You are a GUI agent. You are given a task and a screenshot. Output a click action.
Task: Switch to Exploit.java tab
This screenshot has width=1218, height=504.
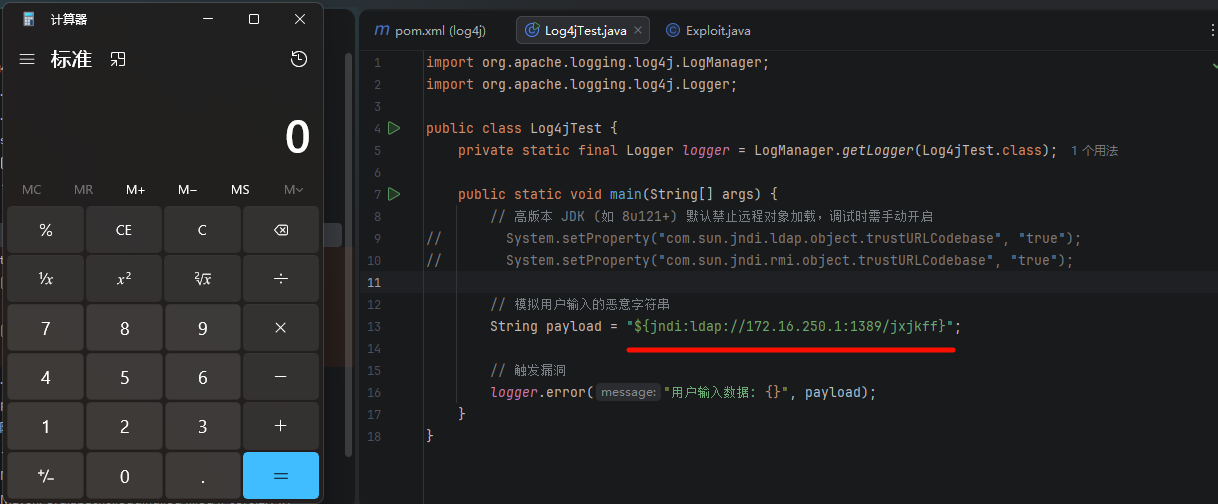[x=708, y=31]
